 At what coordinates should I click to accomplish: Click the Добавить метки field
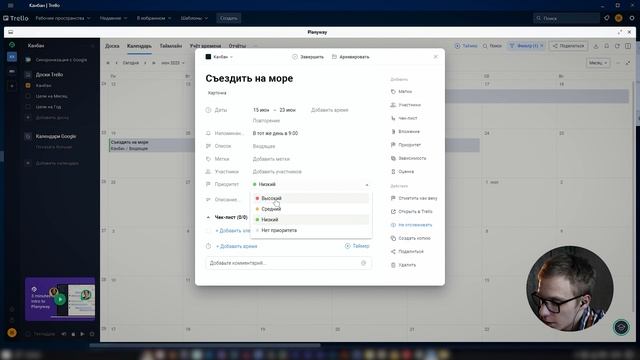(271, 159)
